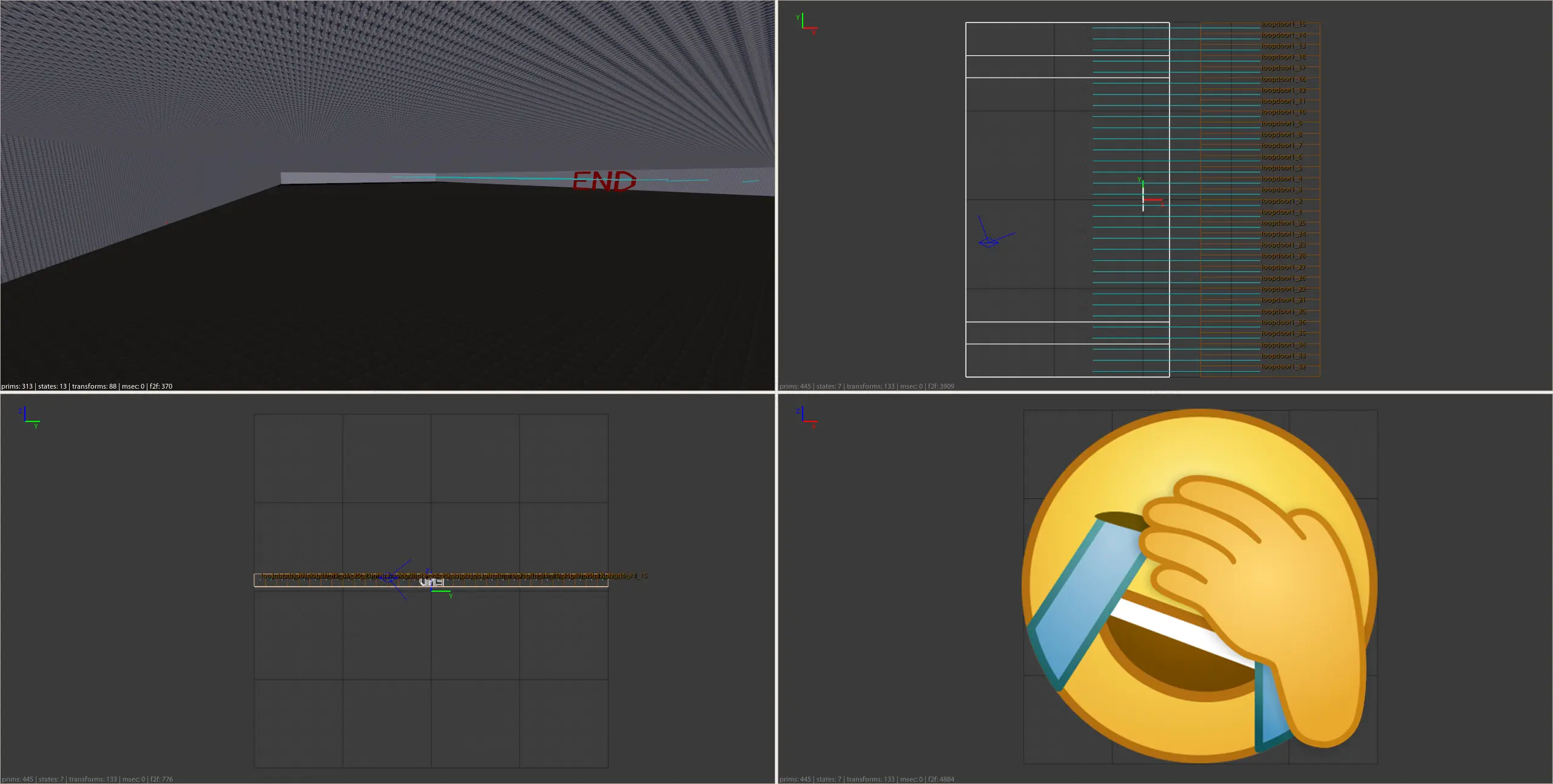
Task: Click ZY axis indicator in bottom-left viewport
Action: pos(30,418)
